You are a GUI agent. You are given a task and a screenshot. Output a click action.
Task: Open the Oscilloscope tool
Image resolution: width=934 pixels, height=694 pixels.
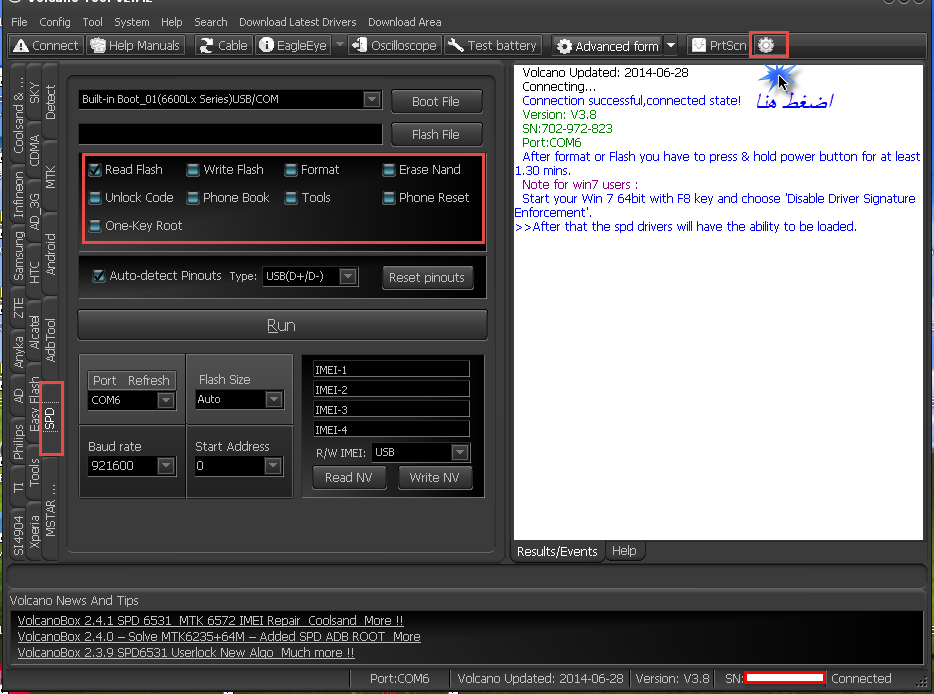pyautogui.click(x=395, y=45)
